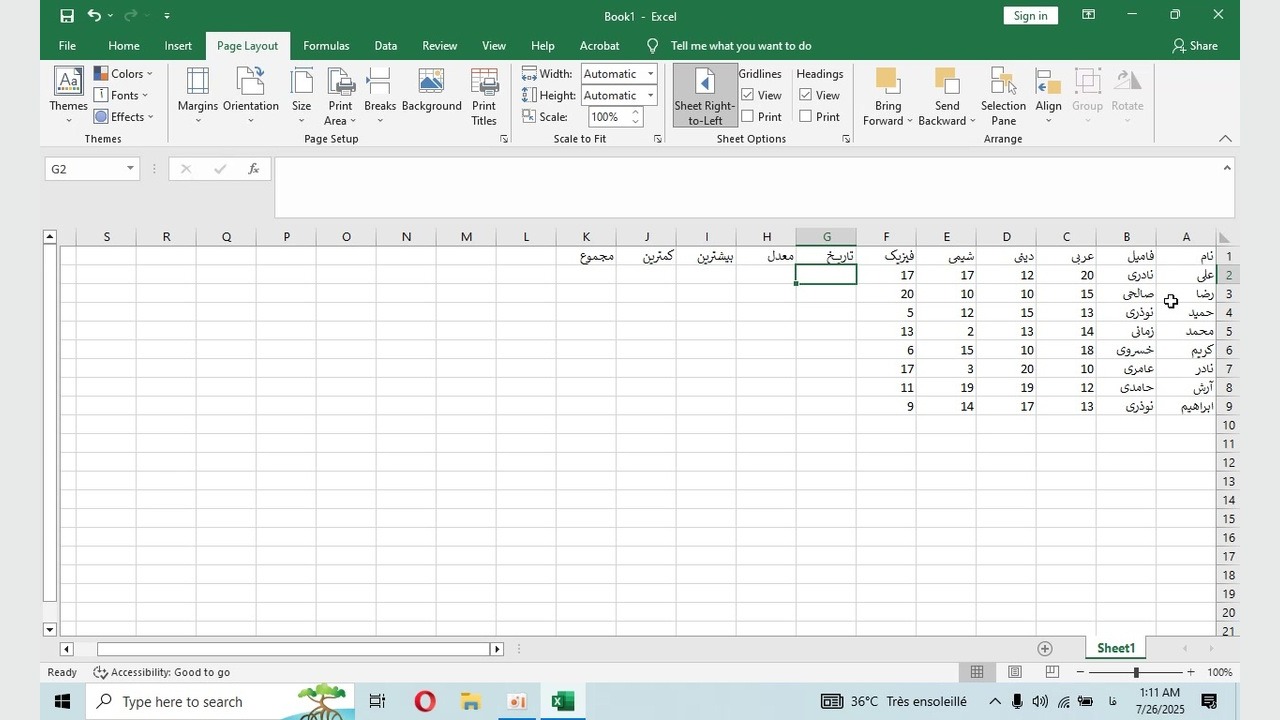Switch to Page Layout view in status bar
Image resolution: width=1280 pixels, height=720 pixels.
point(1014,672)
